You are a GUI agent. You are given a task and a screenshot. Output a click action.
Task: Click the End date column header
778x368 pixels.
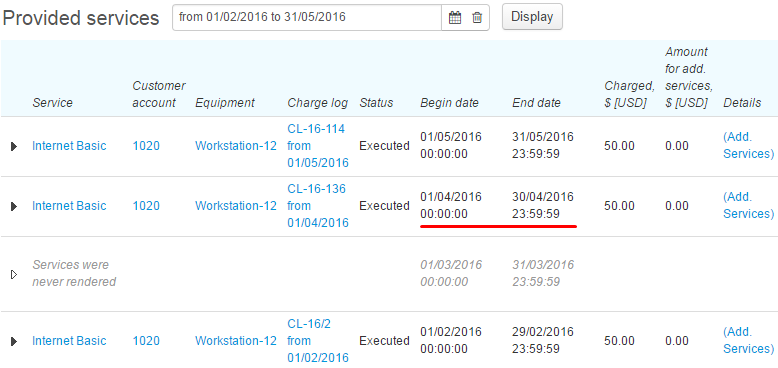click(x=536, y=103)
